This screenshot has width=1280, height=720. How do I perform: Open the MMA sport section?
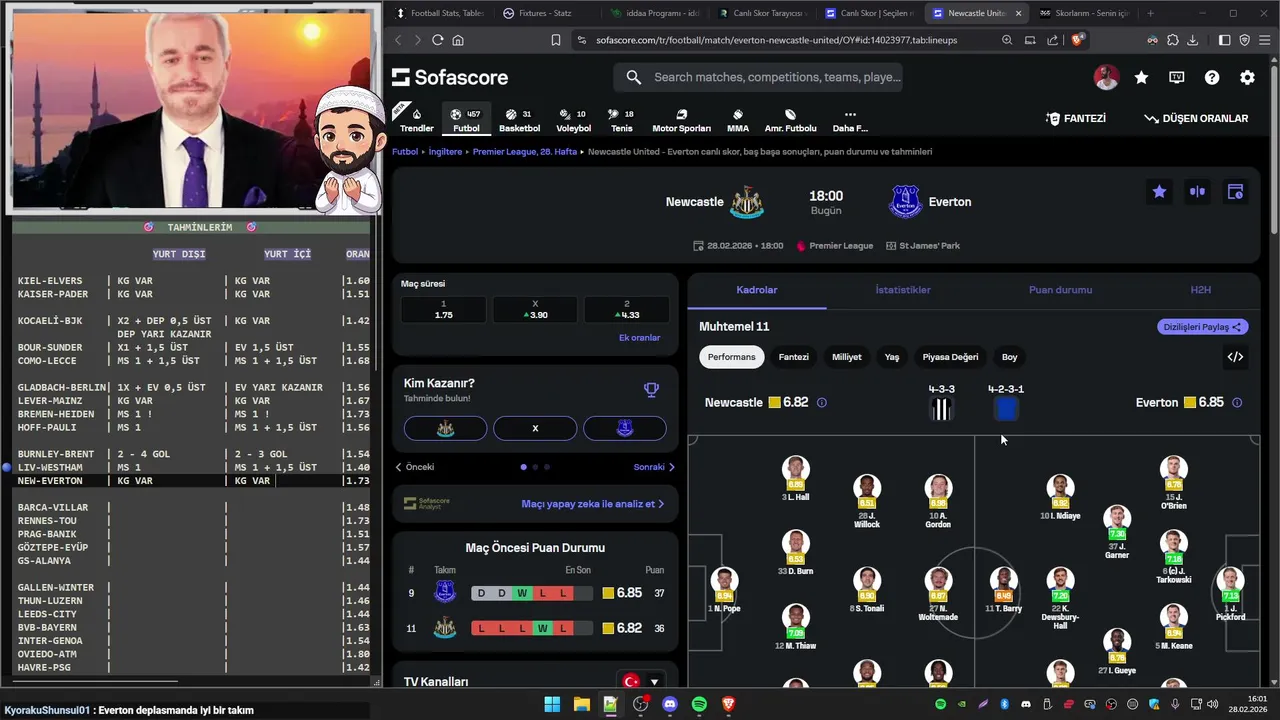click(738, 120)
